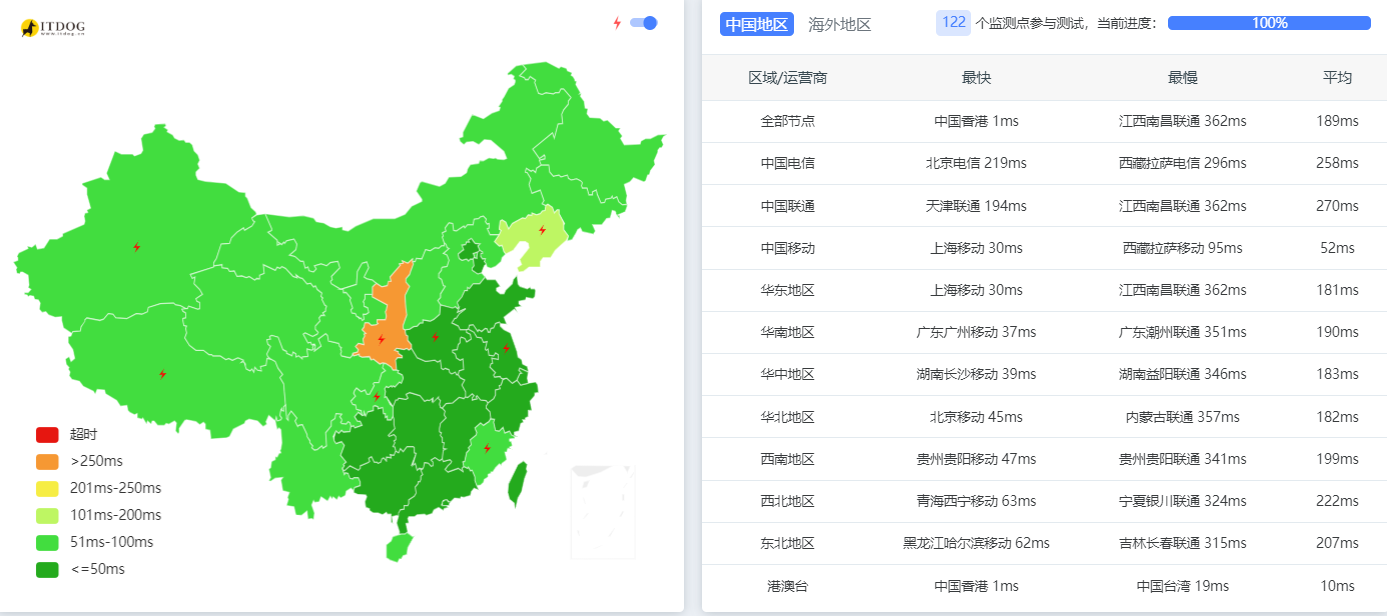Click the lightning marker on Jiangsu
This screenshot has height=616, width=1387.
[x=506, y=348]
